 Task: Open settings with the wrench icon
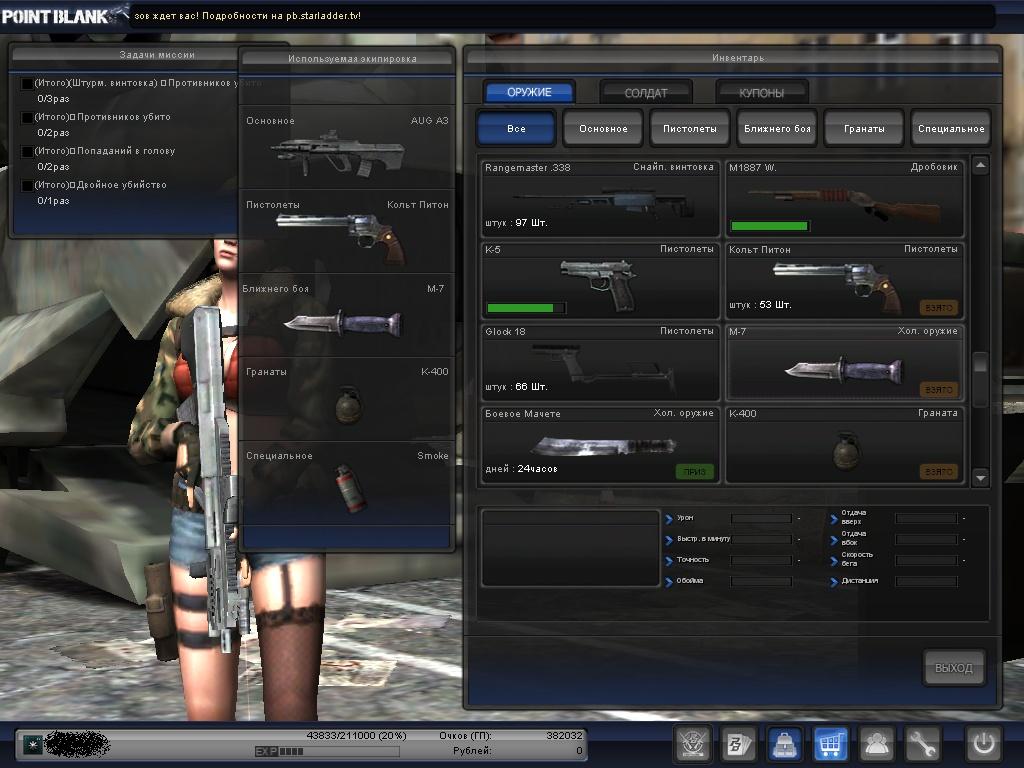[922, 744]
